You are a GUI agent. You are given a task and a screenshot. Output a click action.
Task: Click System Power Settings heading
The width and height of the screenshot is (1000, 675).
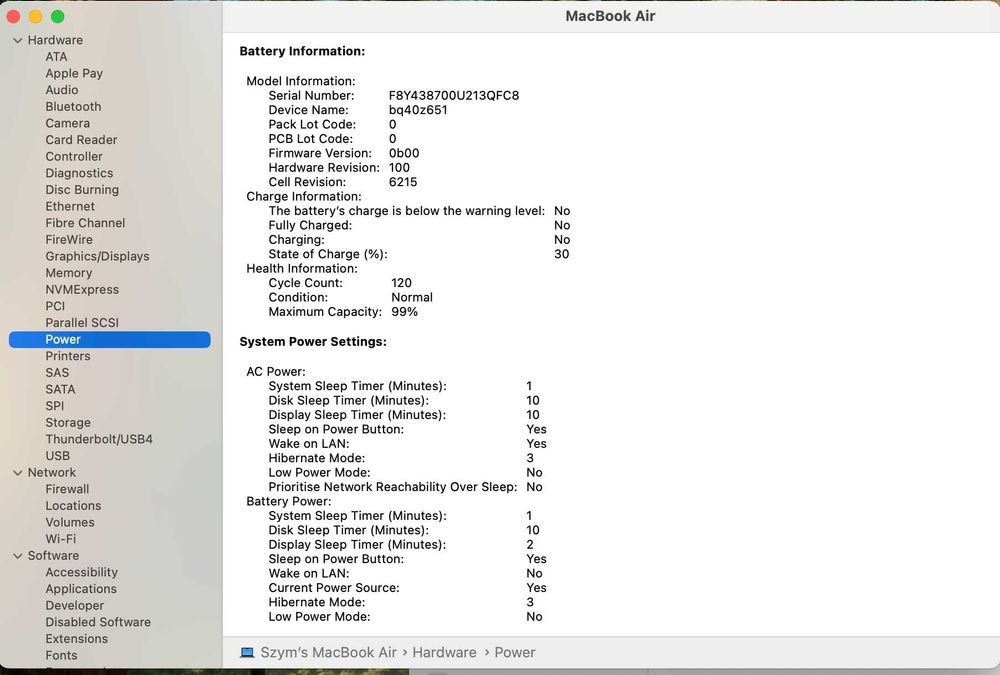tap(313, 341)
